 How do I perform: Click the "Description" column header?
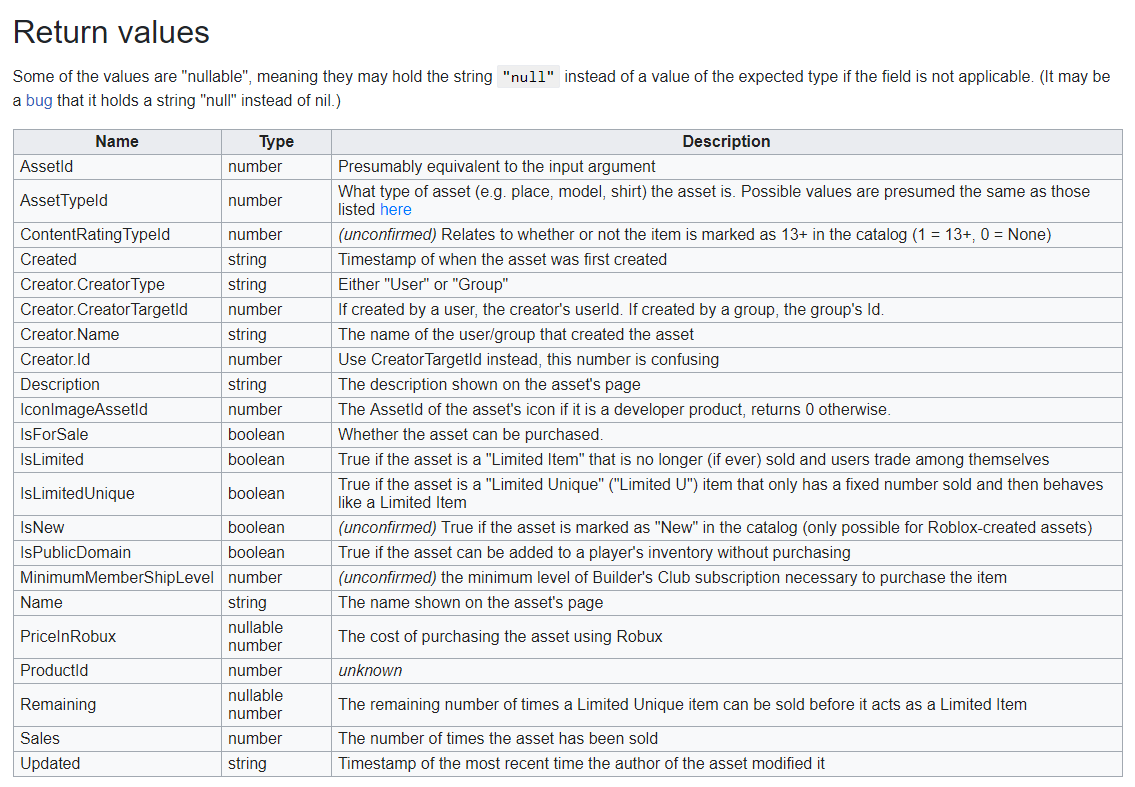tap(726, 142)
